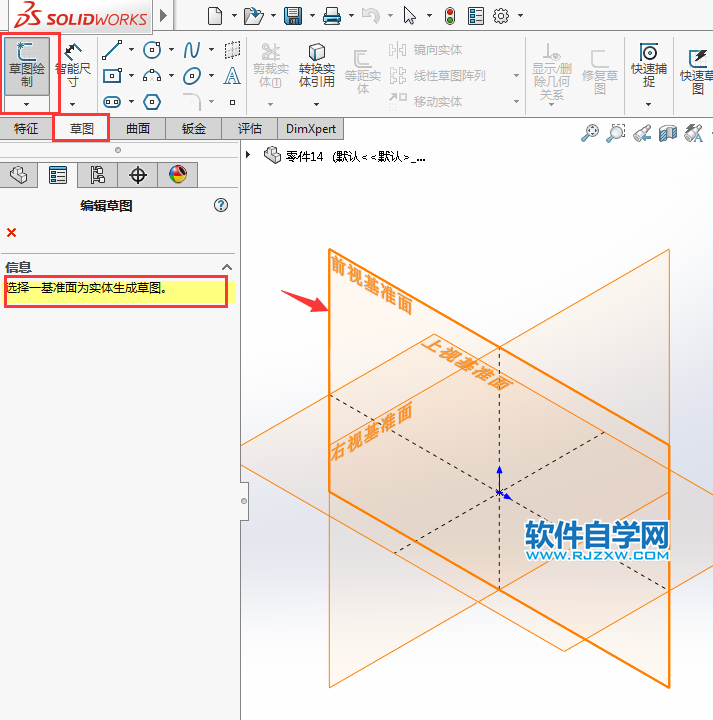Switch to the DimXpert tab
Viewport: 713px width, 720px height.
tap(311, 129)
